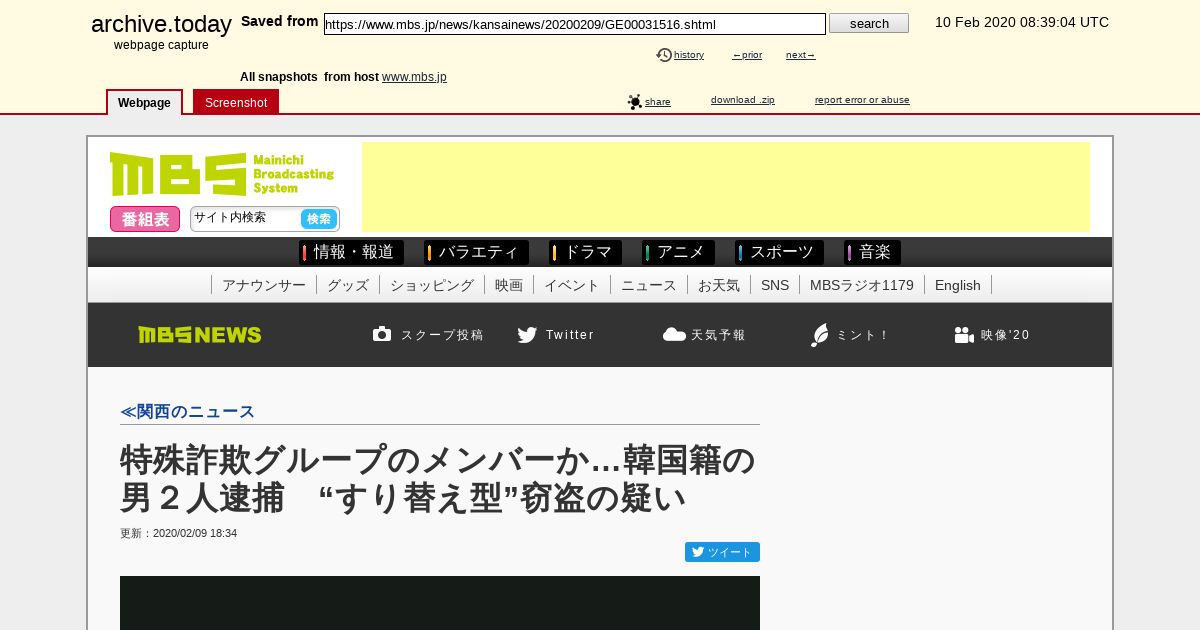Select グッズ in the sub menu
Image resolution: width=1200 pixels, height=630 pixels.
coord(348,285)
